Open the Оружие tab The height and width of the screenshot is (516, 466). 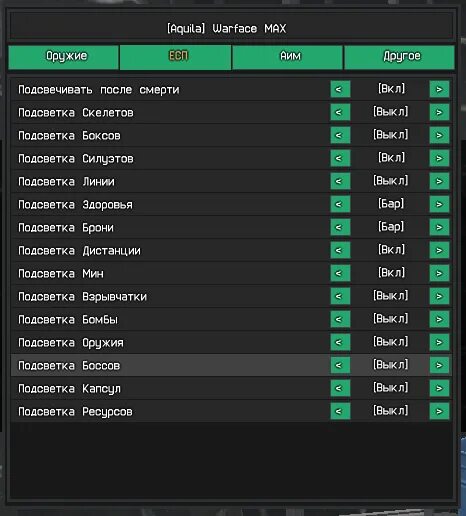(x=63, y=57)
